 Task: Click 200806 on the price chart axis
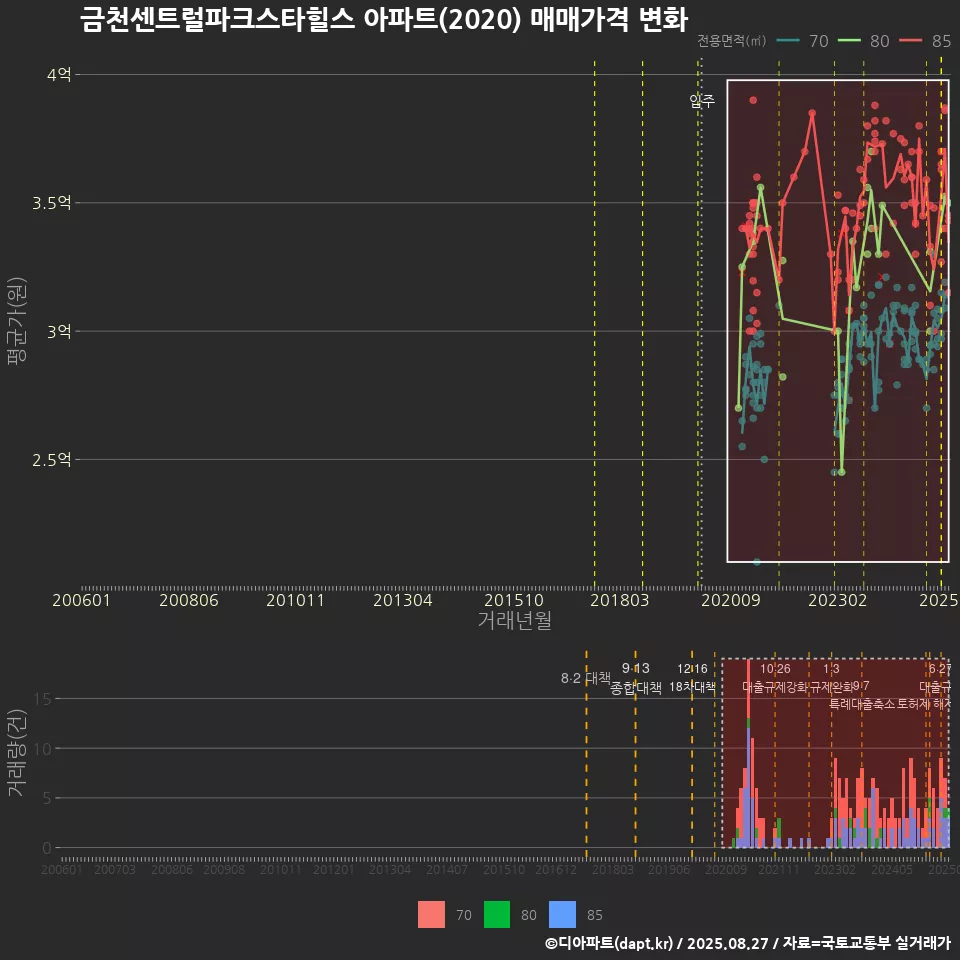pos(189,600)
